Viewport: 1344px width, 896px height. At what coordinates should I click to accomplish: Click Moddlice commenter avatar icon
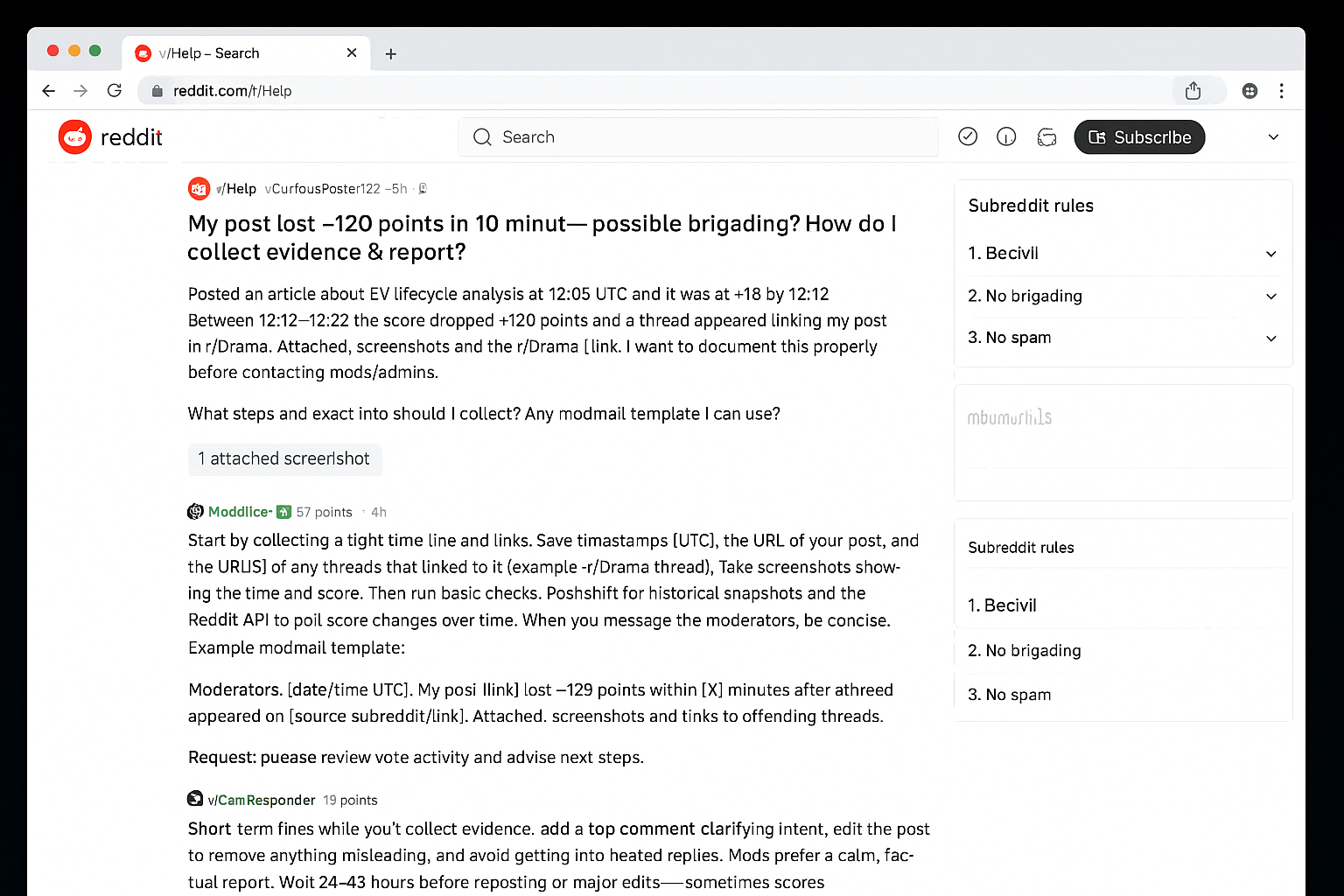click(196, 512)
